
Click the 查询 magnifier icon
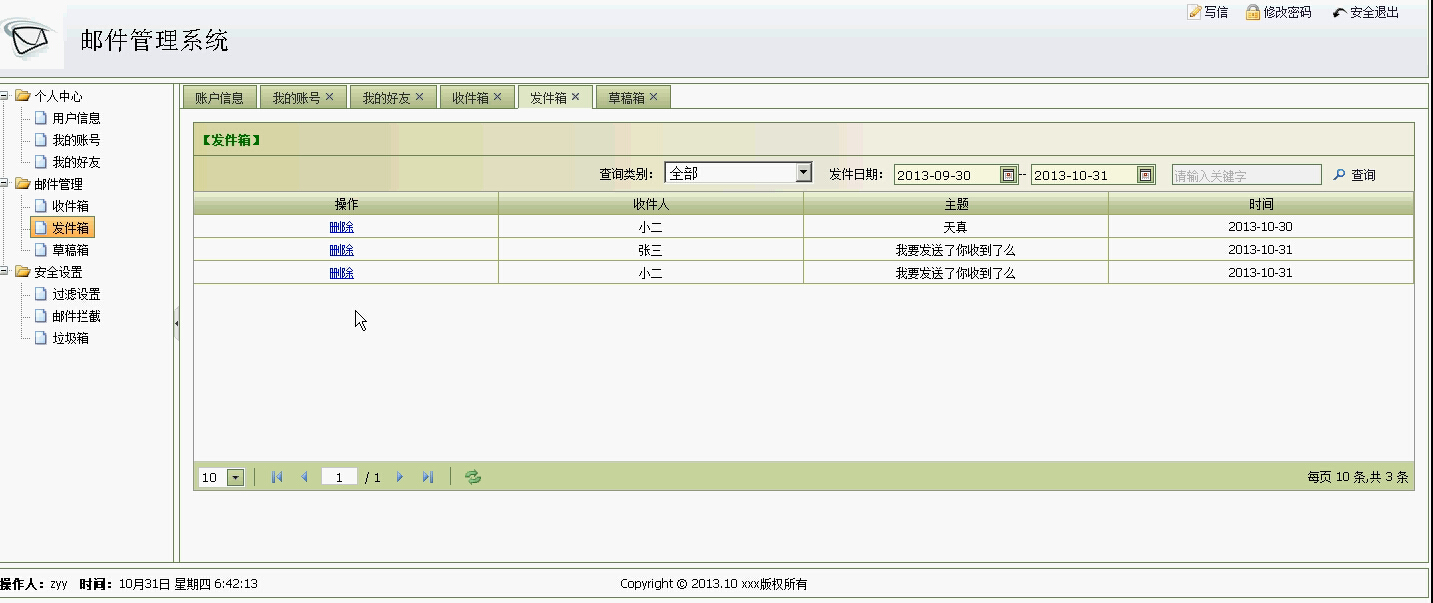tap(1340, 175)
